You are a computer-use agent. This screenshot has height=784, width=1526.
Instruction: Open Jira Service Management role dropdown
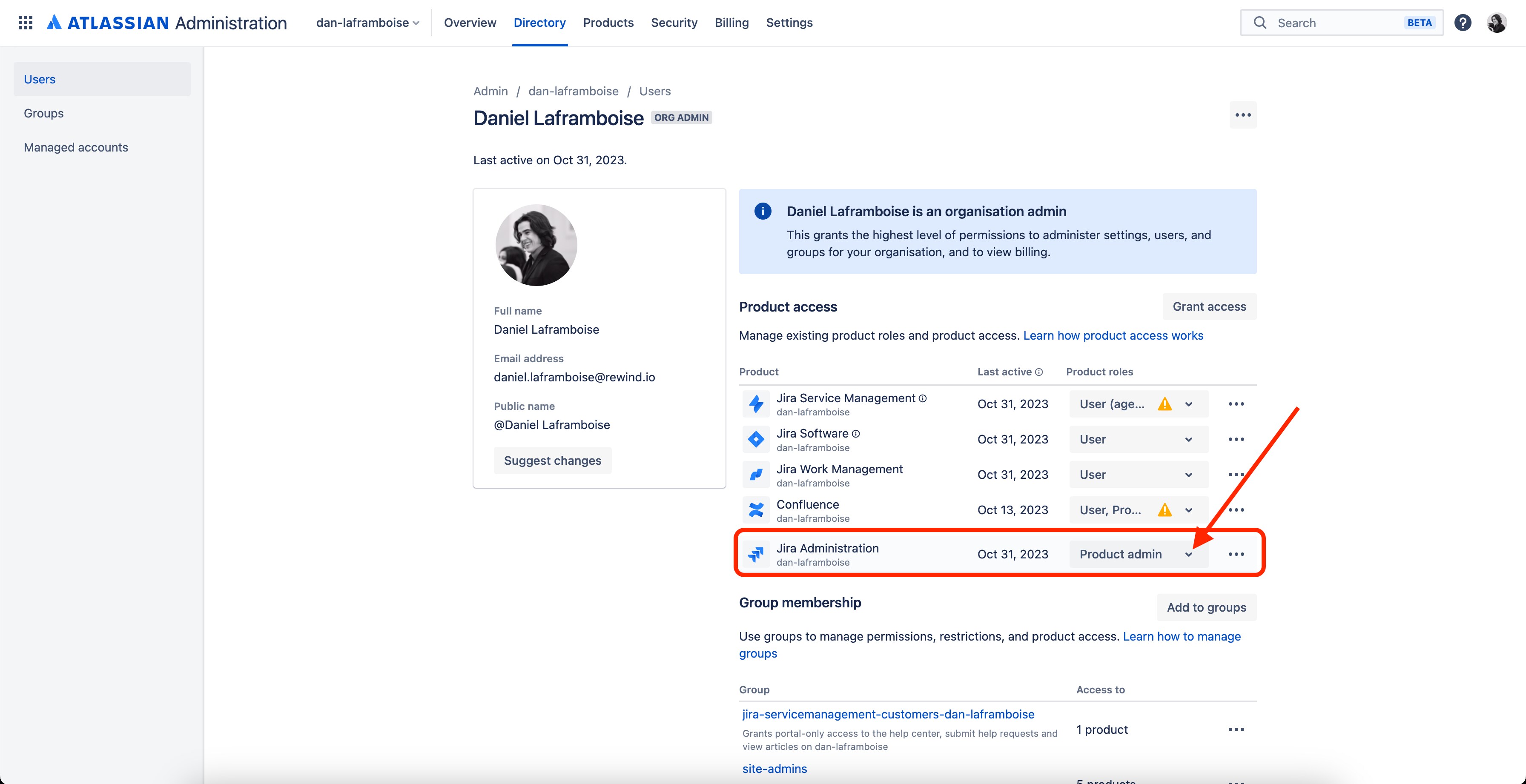point(1139,404)
